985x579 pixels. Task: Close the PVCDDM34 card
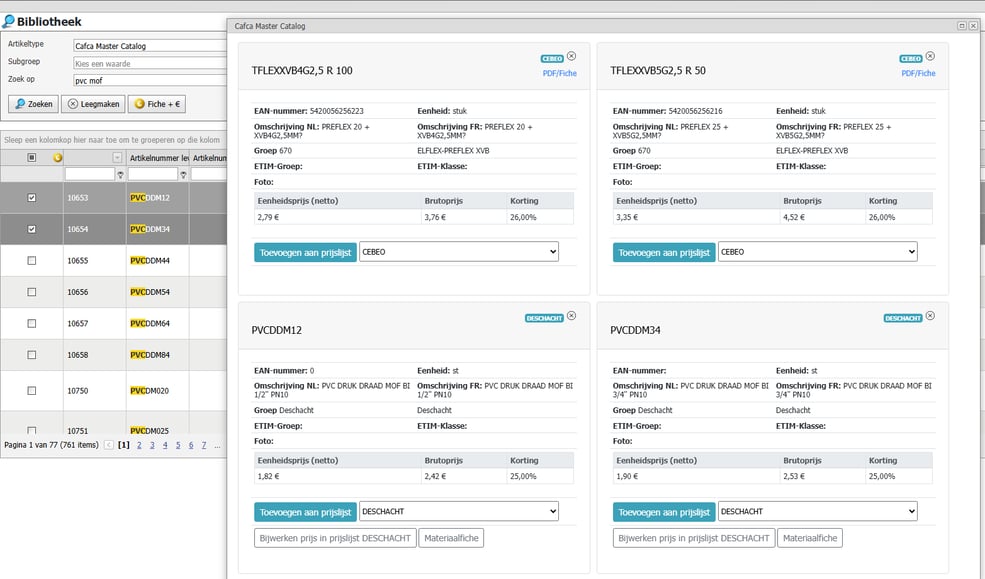[930, 315]
